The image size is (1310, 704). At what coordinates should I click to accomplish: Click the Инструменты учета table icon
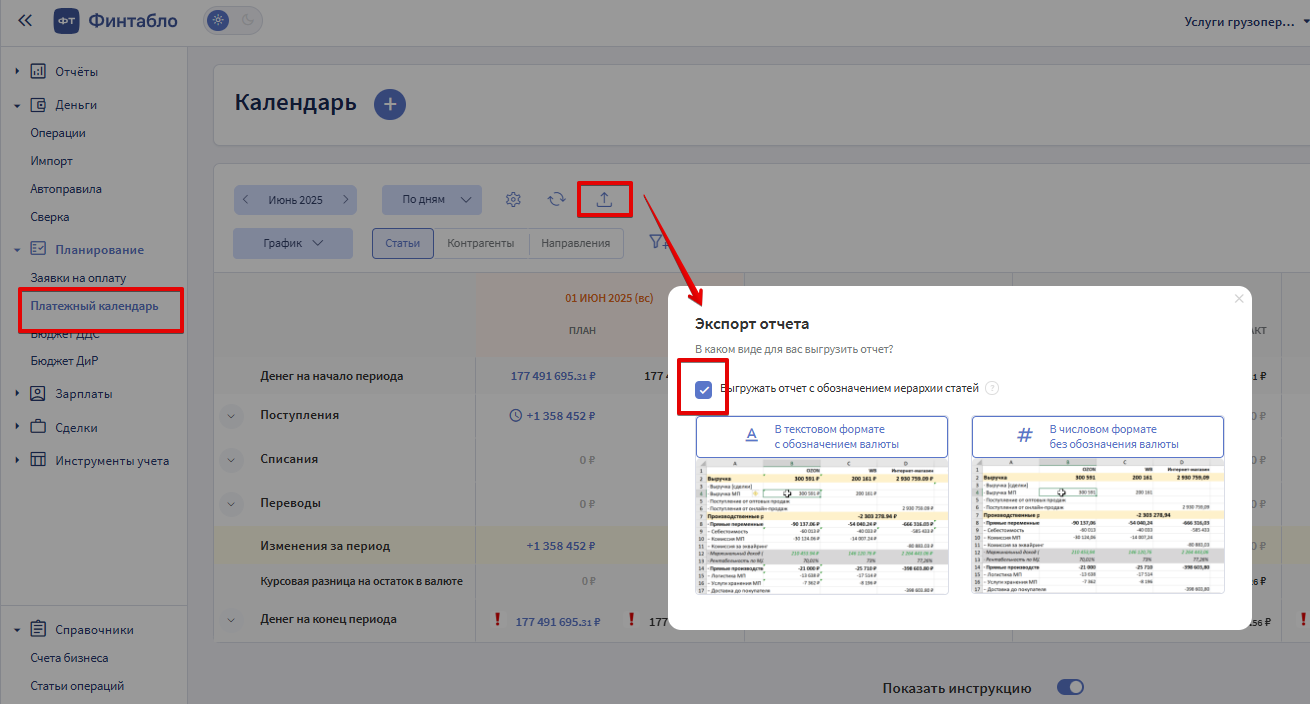(39, 460)
